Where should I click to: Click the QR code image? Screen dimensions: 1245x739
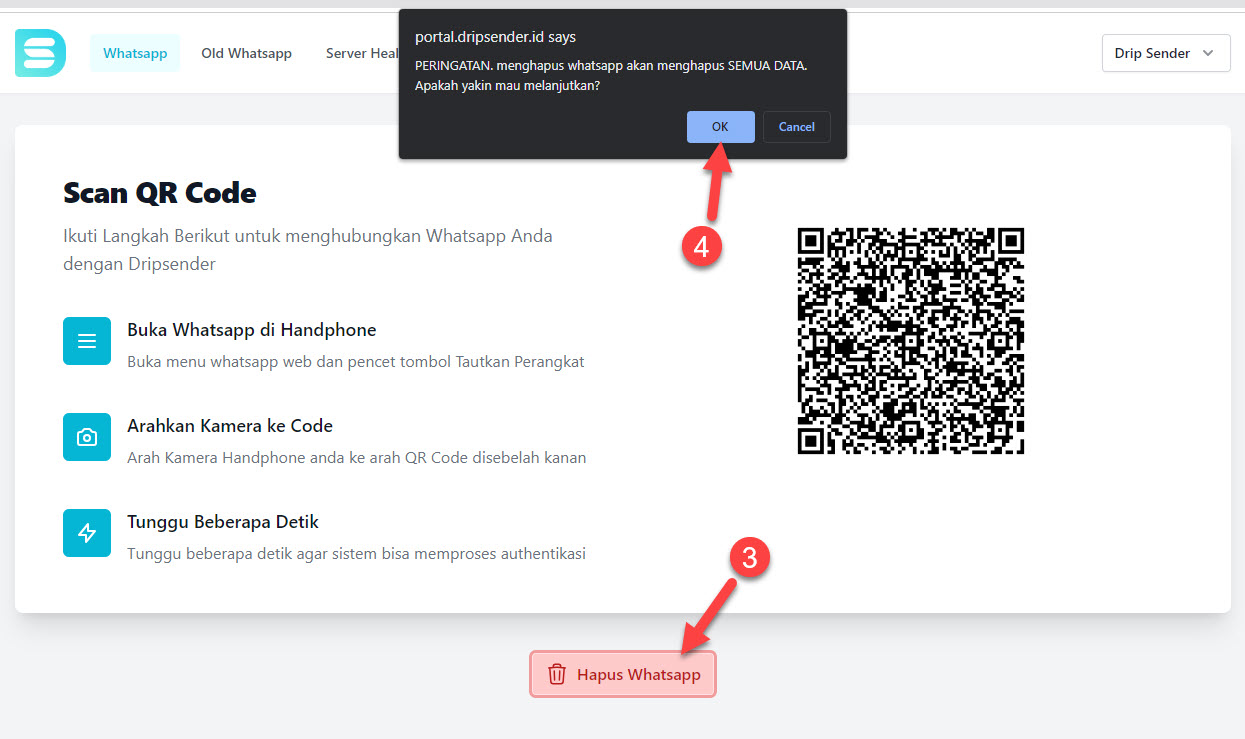click(x=911, y=341)
